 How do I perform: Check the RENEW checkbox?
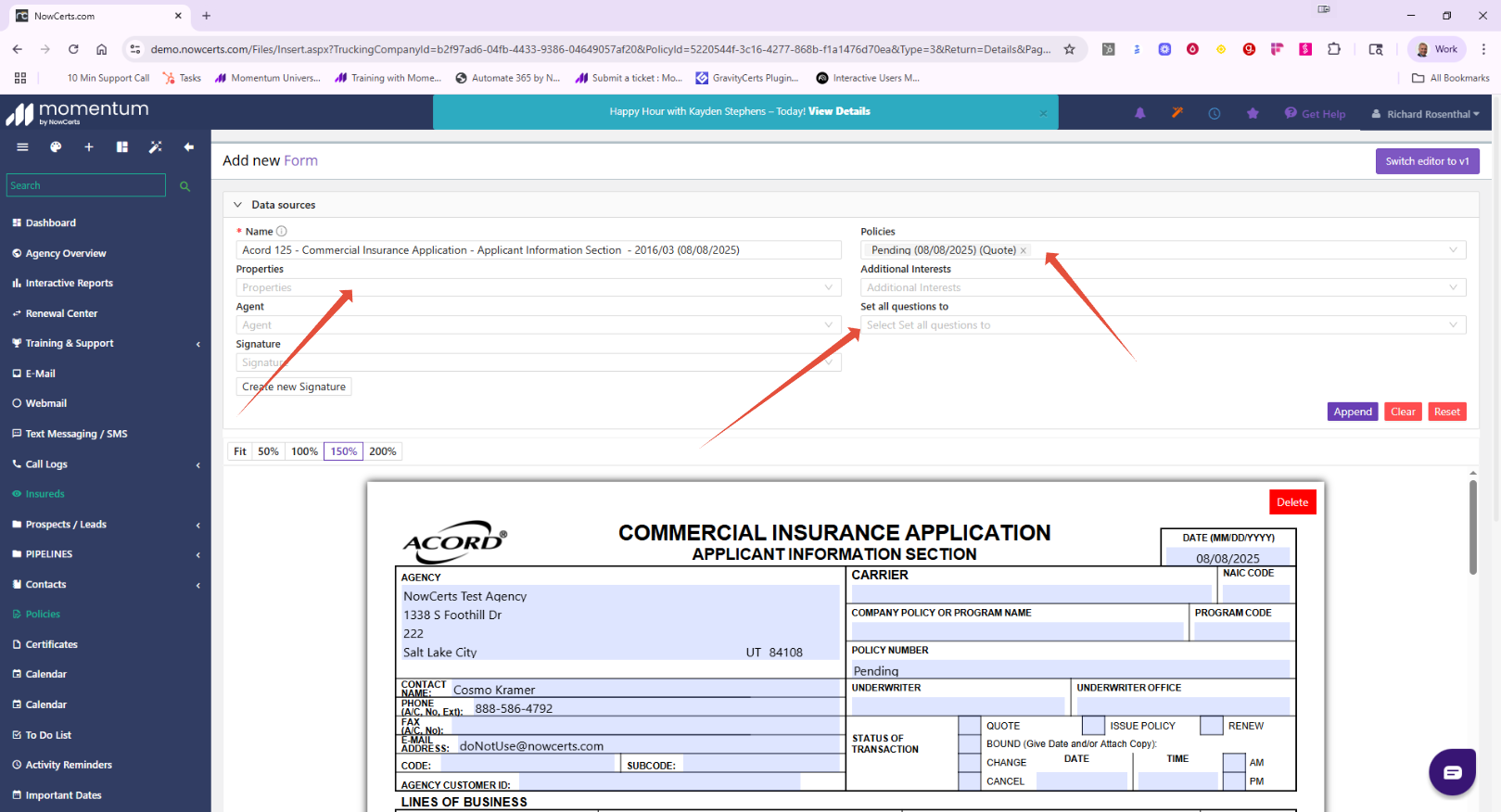[1212, 726]
